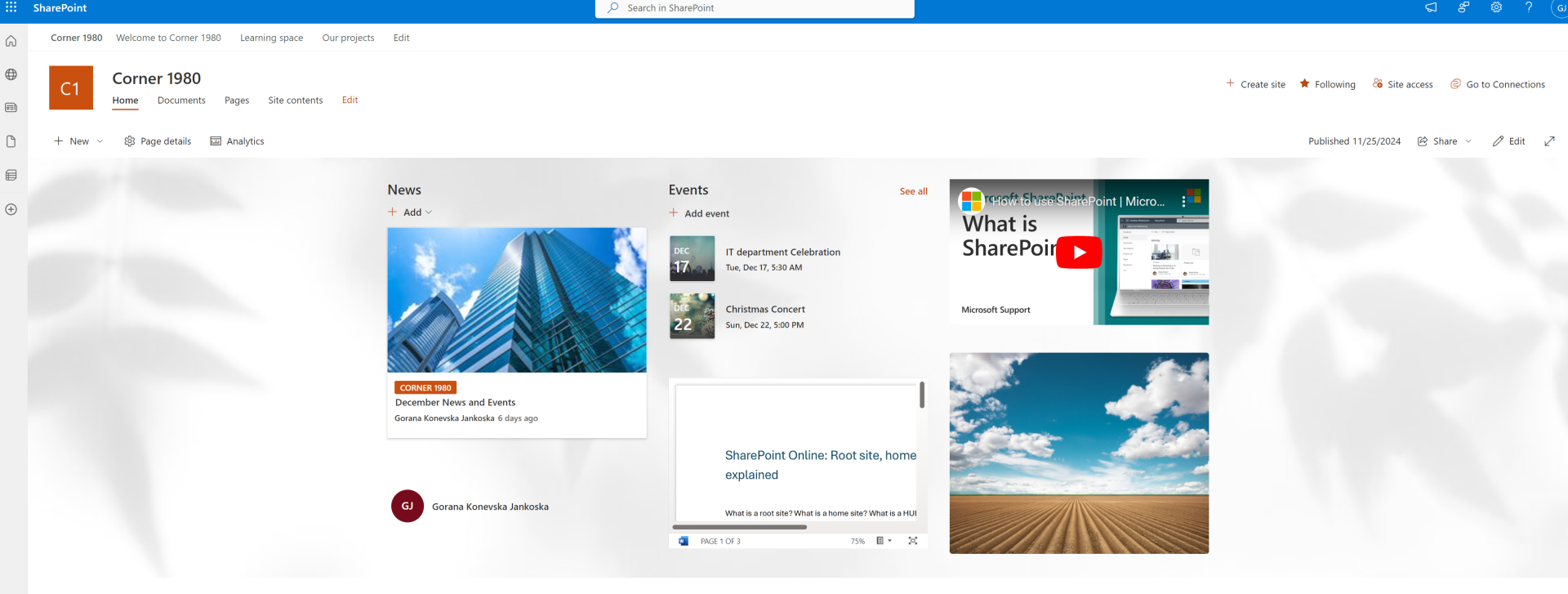The height and width of the screenshot is (594, 1568).
Task: Open the skyscraper news thumbnail
Action: click(x=517, y=300)
